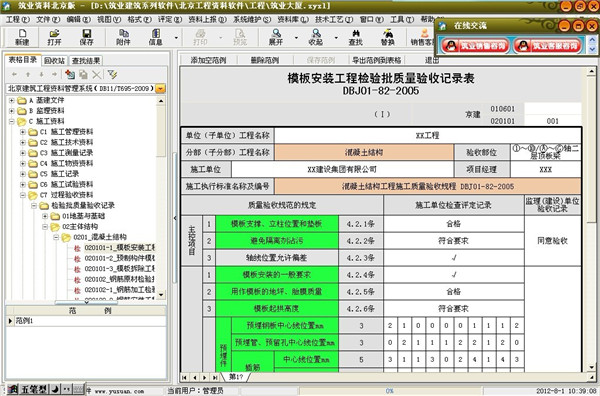
Task: Click the 第1? sheet tab
Action: click(x=236, y=377)
